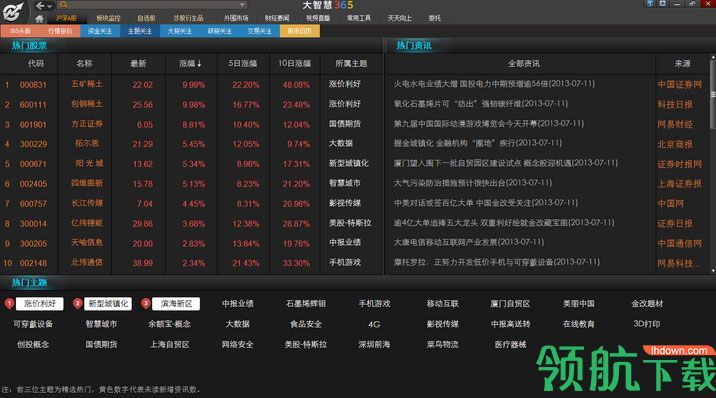The image size is (716, 398).
Task: Open the 沪深A股 menu
Action: point(66,18)
